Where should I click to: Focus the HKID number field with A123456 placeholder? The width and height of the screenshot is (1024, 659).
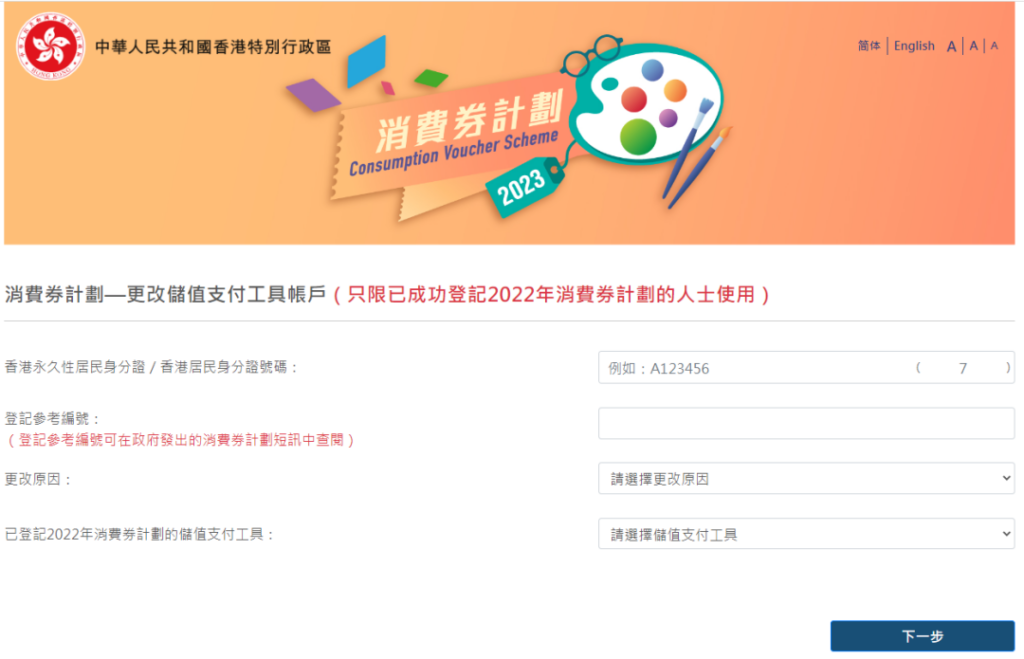pyautogui.click(x=750, y=368)
